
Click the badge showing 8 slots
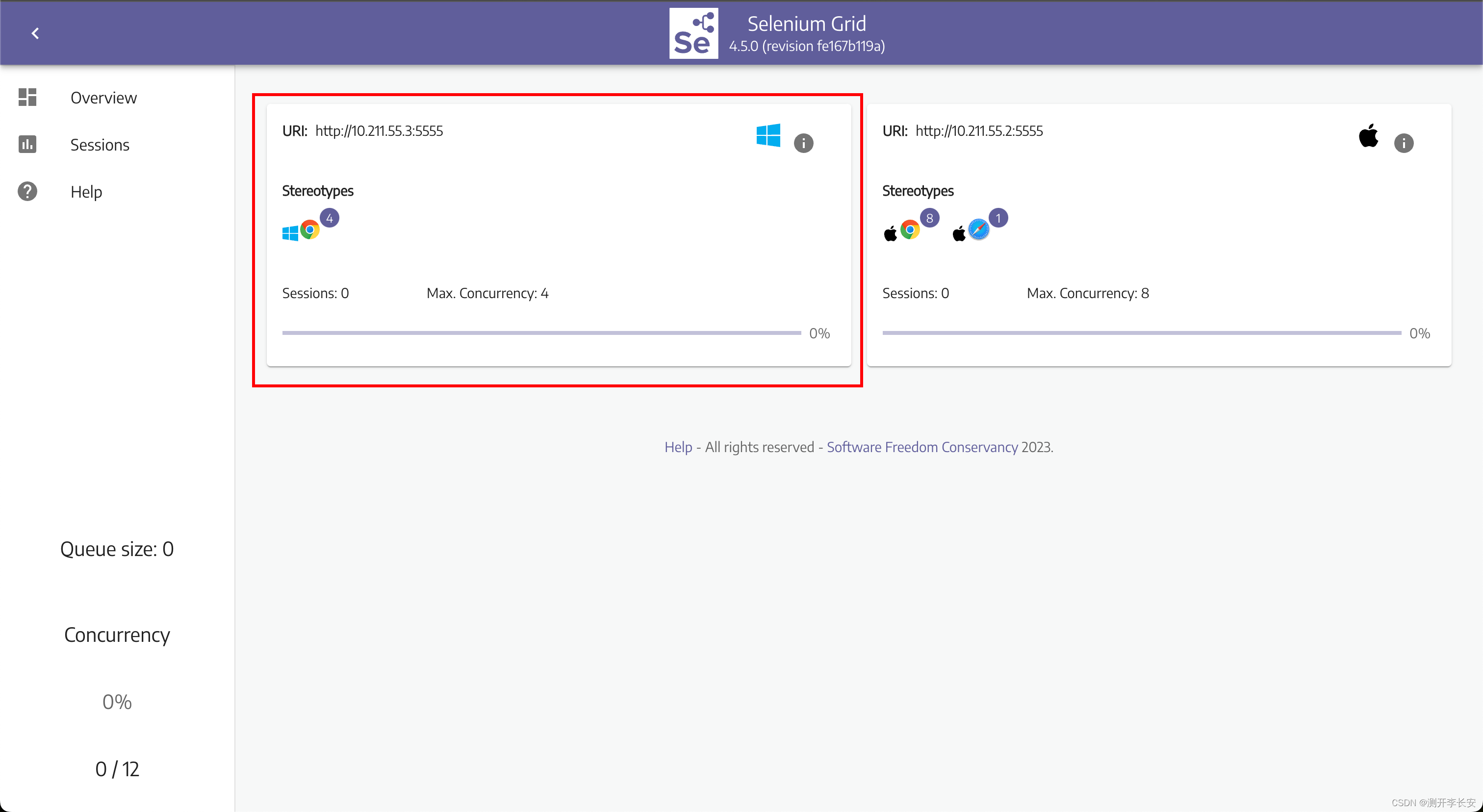(x=929, y=218)
